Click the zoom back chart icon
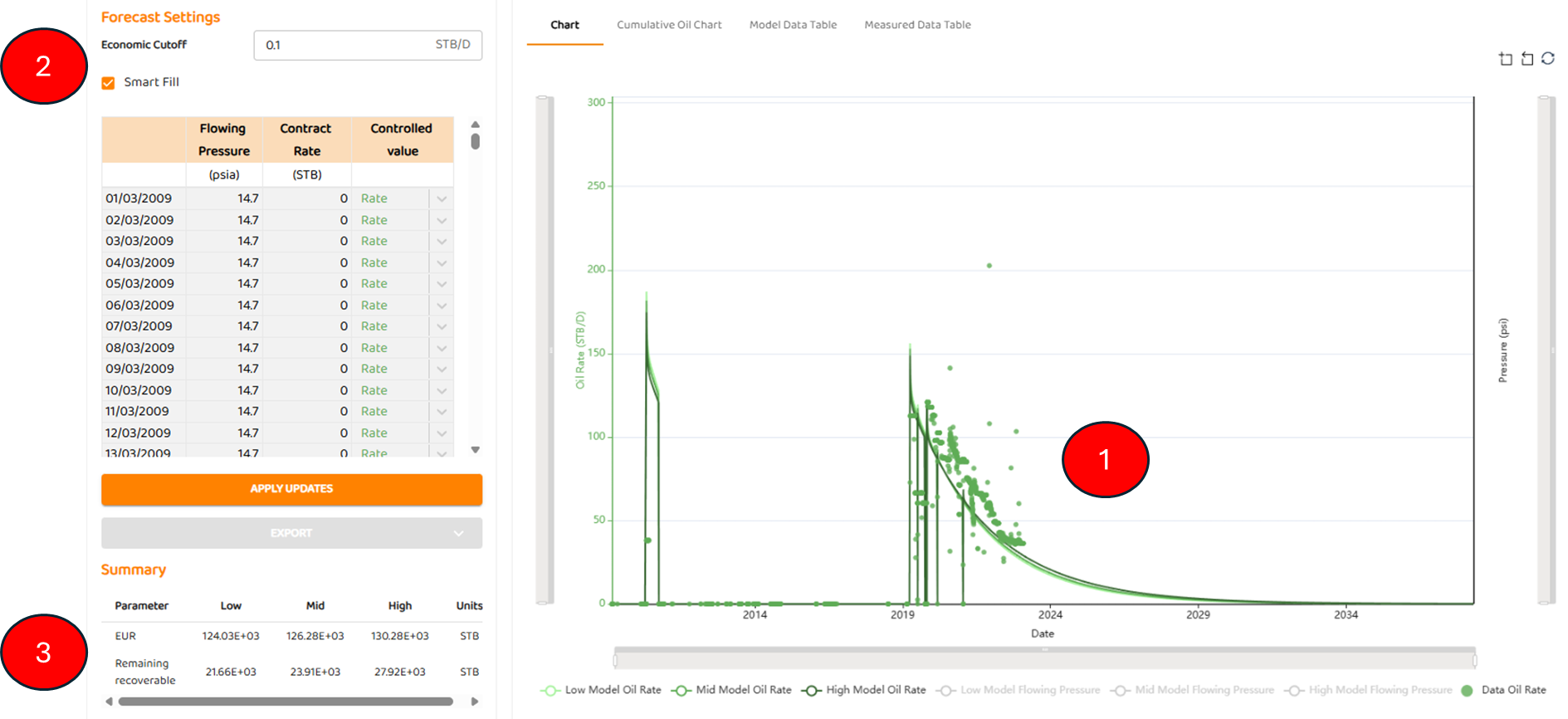The image size is (1568, 719). click(x=1526, y=59)
